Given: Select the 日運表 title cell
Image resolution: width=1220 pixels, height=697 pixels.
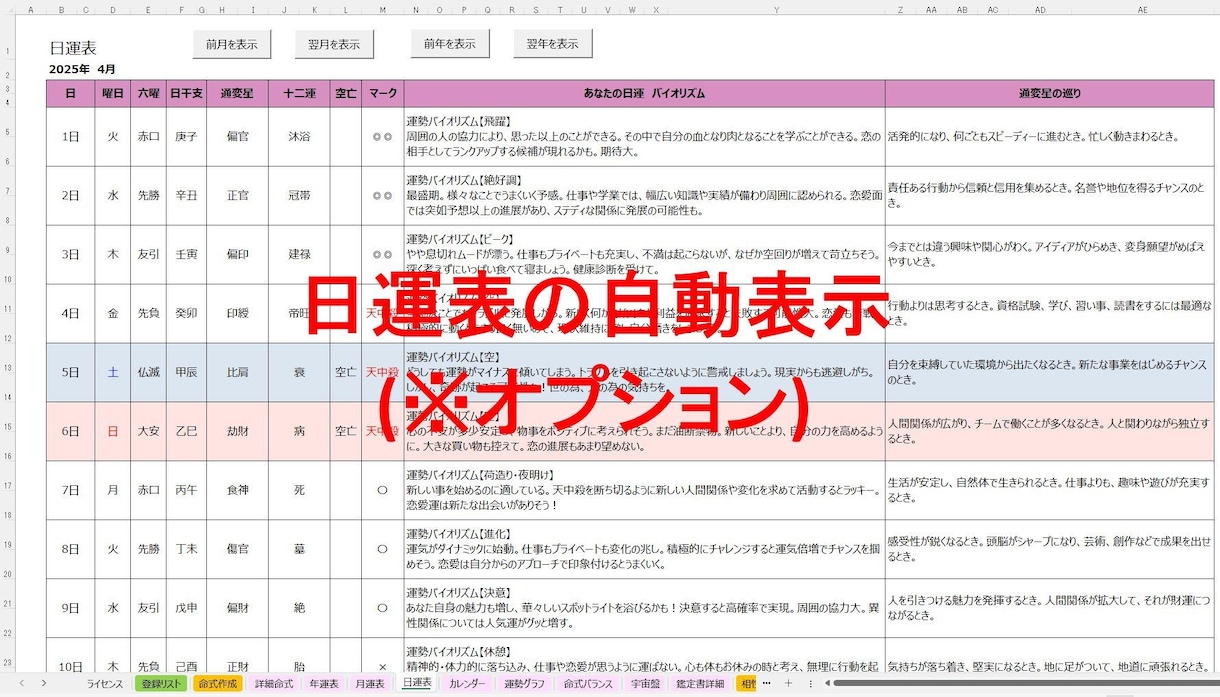Looking at the screenshot, I should click(73, 49).
